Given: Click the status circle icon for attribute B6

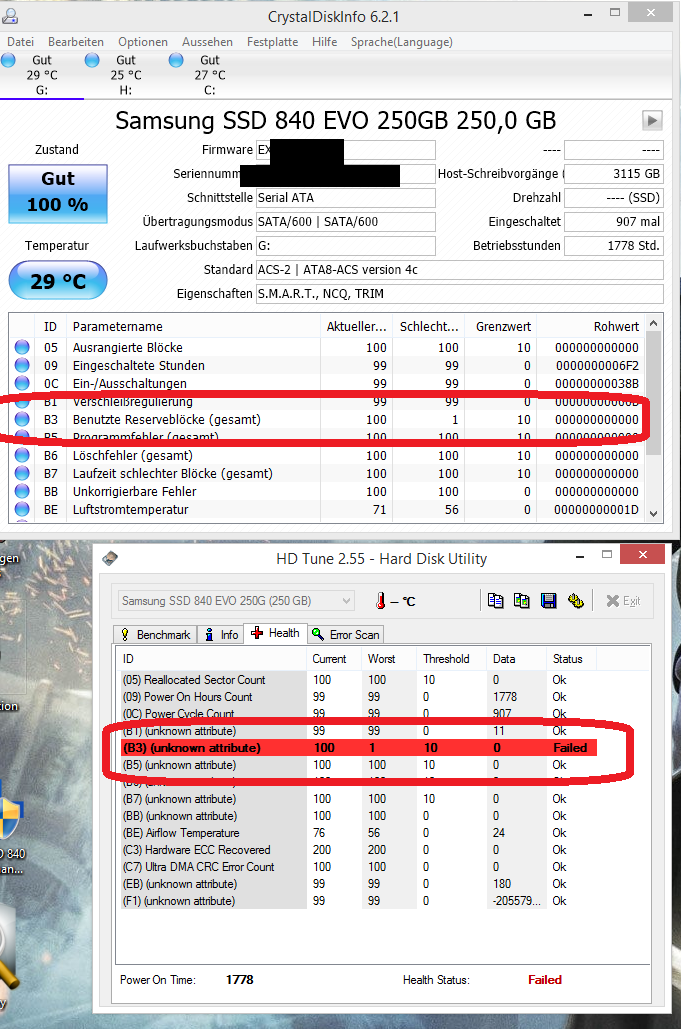Looking at the screenshot, I should click(22, 455).
